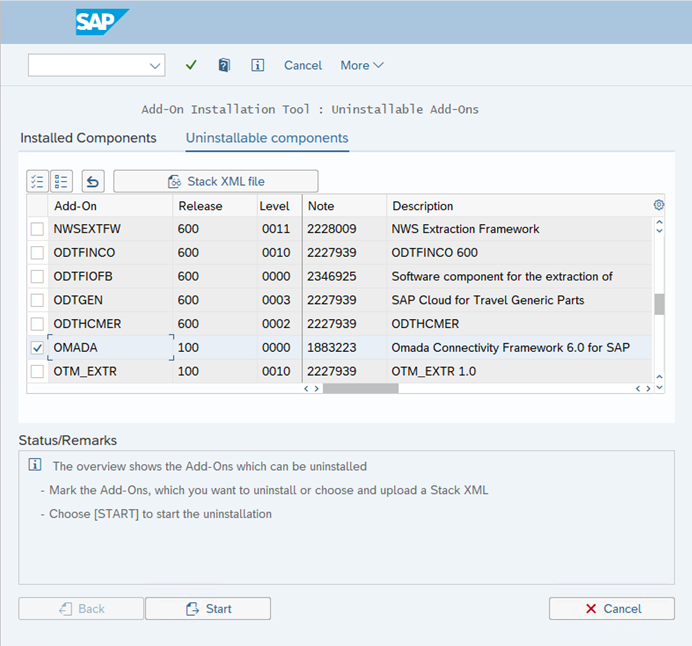Open the online help book icon
Viewport: 692px width, 646px height.
coord(224,65)
